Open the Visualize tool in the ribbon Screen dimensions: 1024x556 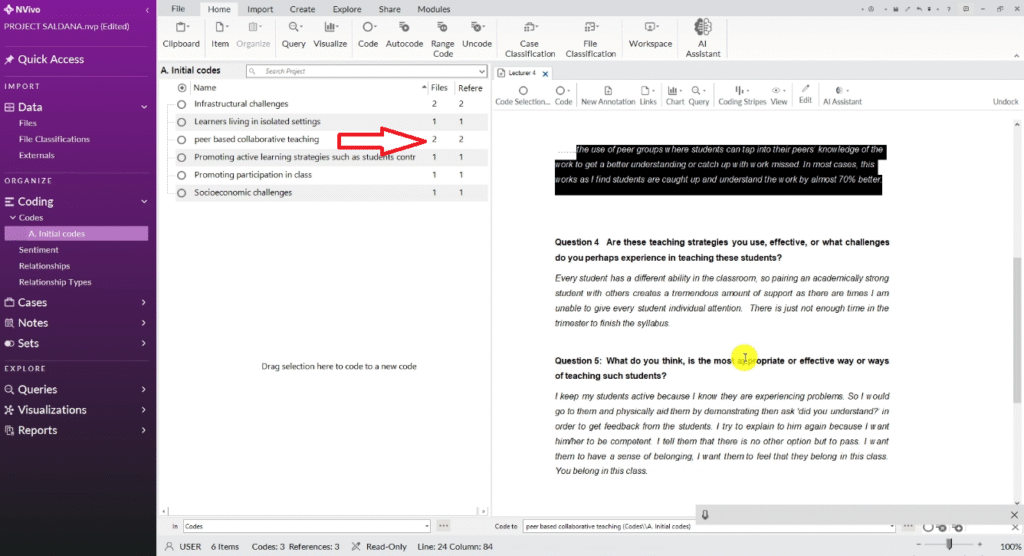(330, 33)
